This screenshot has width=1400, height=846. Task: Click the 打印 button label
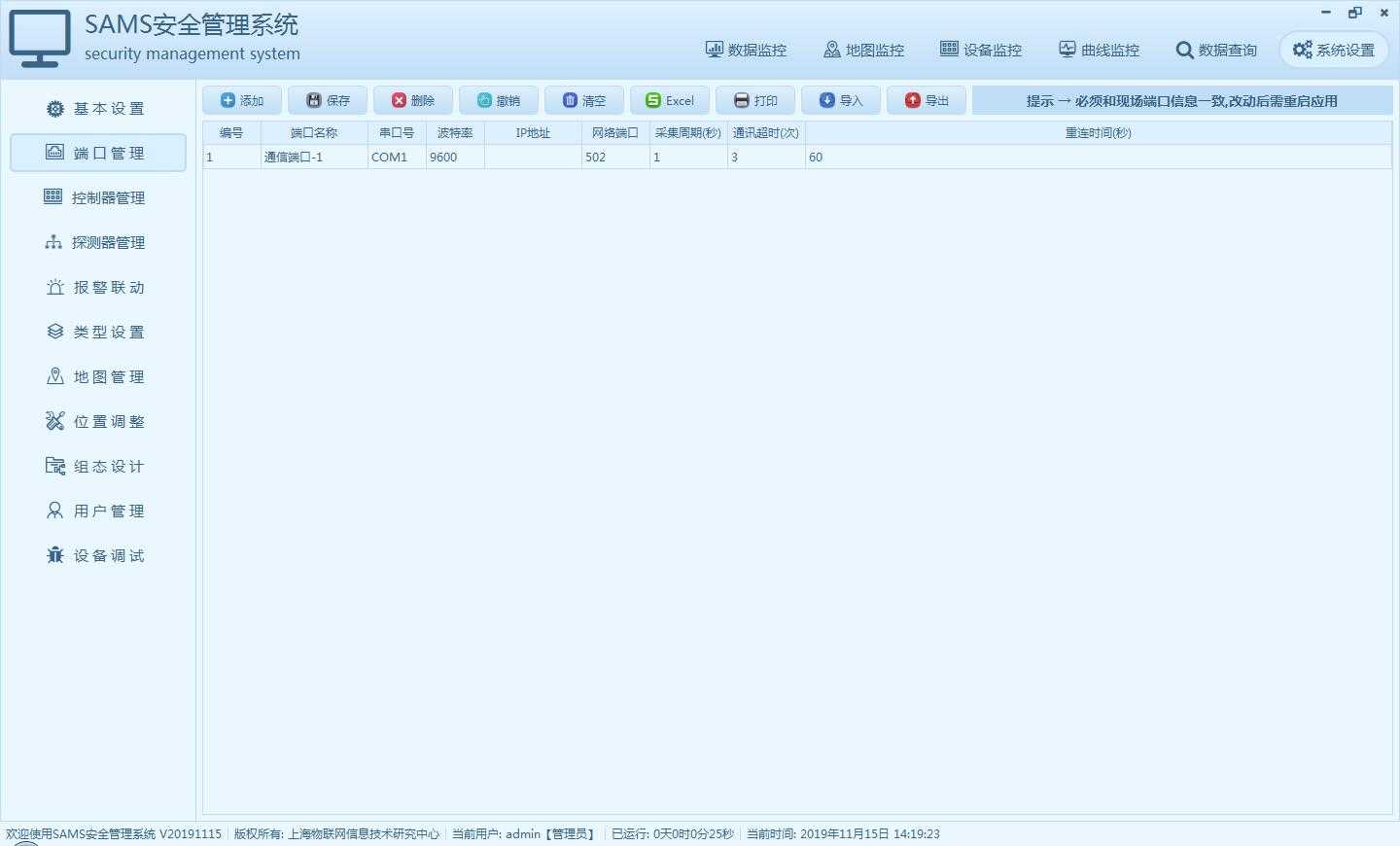[765, 101]
